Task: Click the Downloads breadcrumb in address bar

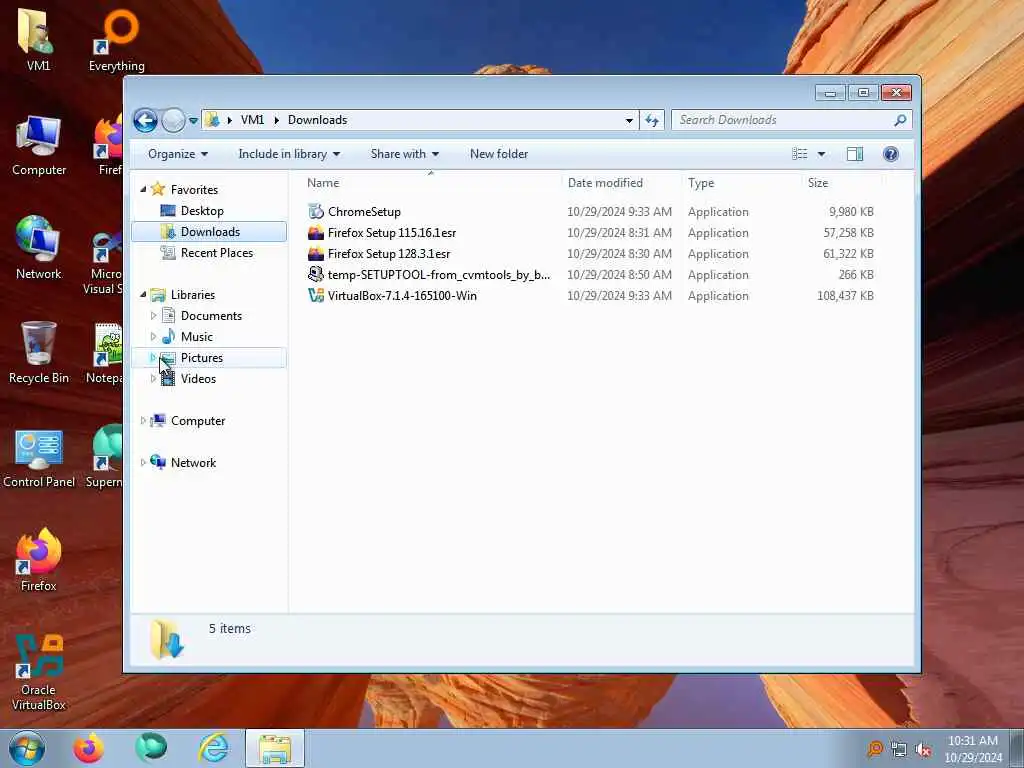Action: tap(317, 120)
